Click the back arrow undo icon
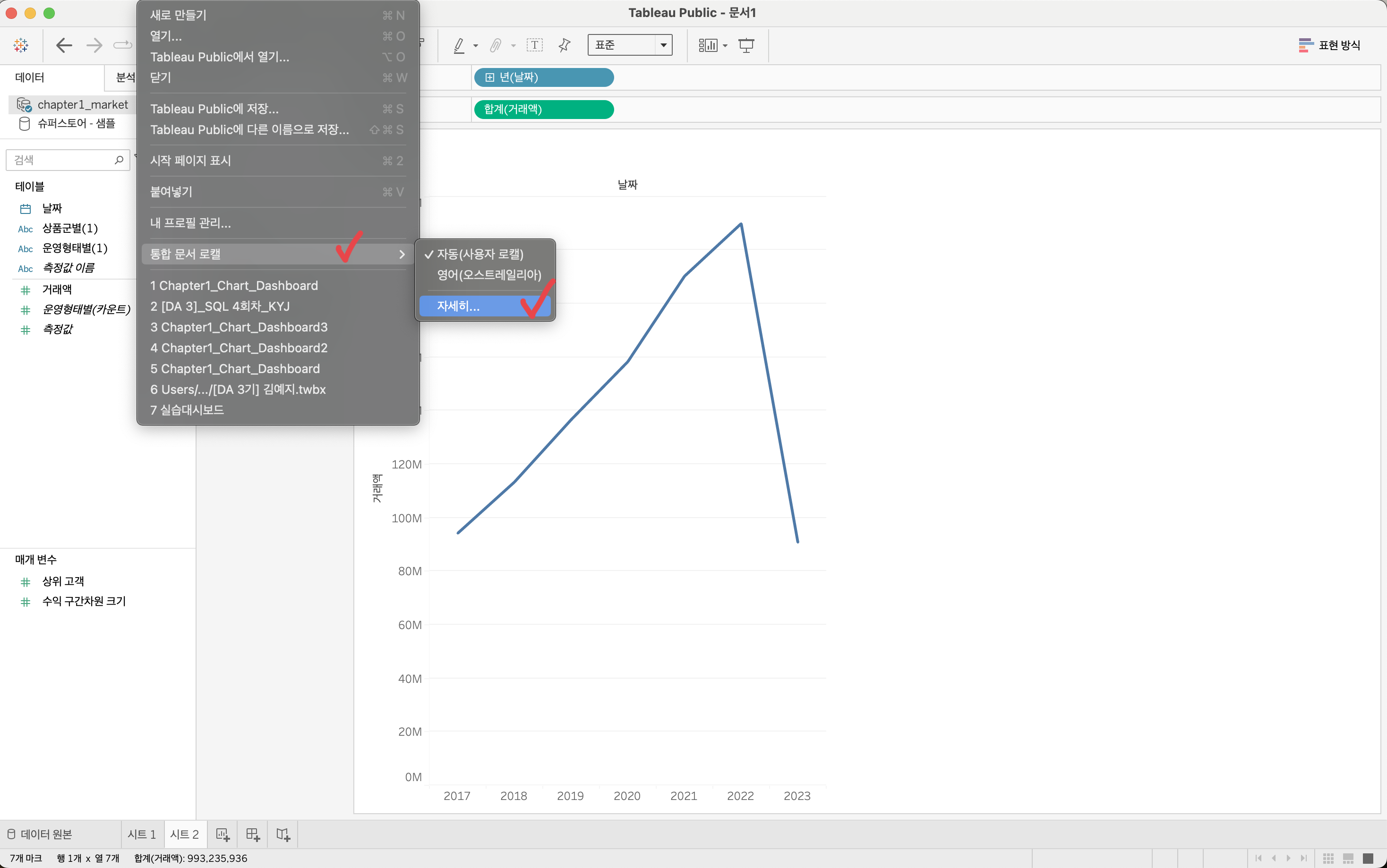The height and width of the screenshot is (868, 1387). tap(64, 45)
